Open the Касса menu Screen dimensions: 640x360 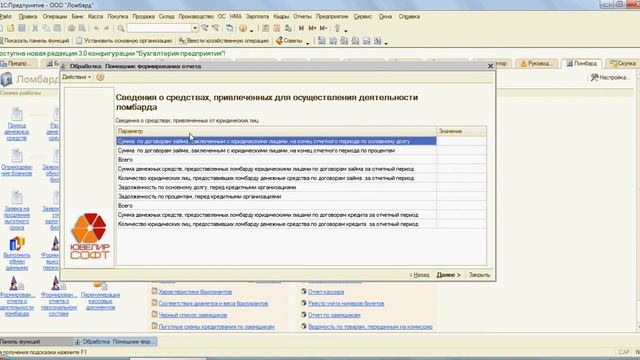point(95,16)
